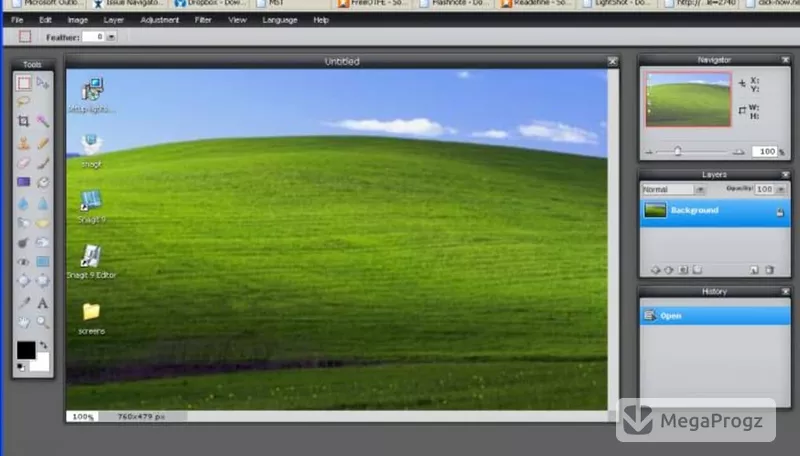Viewport: 800px width, 456px height.
Task: Select the Zoom magnifier tool
Action: point(43,322)
